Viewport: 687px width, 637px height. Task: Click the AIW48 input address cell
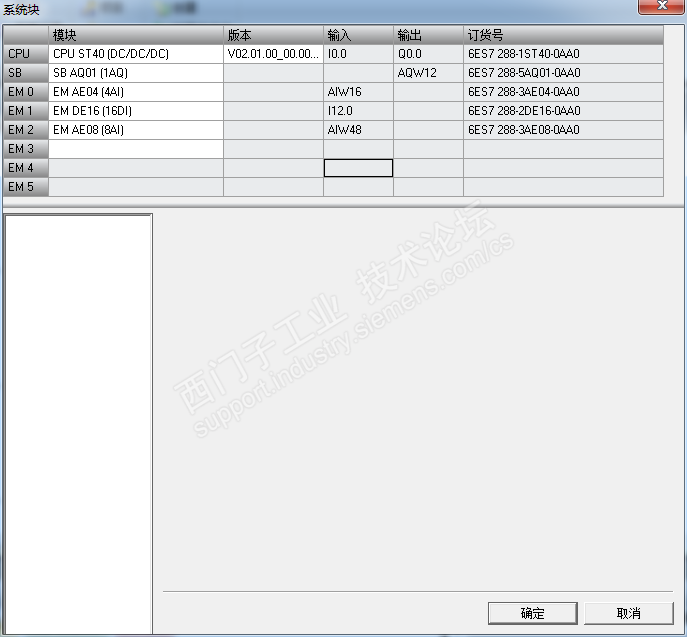pyautogui.click(x=358, y=130)
